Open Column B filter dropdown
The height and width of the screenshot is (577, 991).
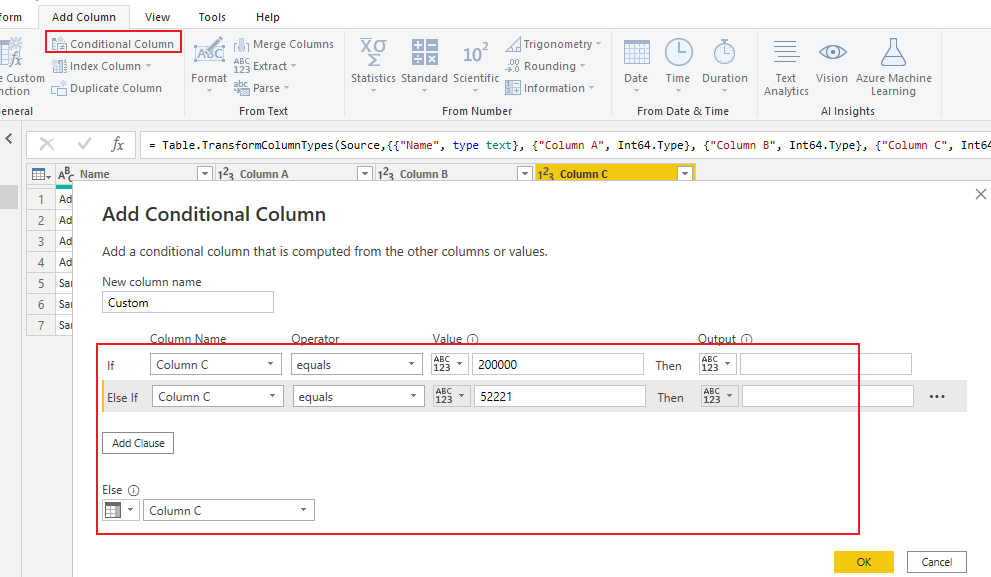(524, 173)
